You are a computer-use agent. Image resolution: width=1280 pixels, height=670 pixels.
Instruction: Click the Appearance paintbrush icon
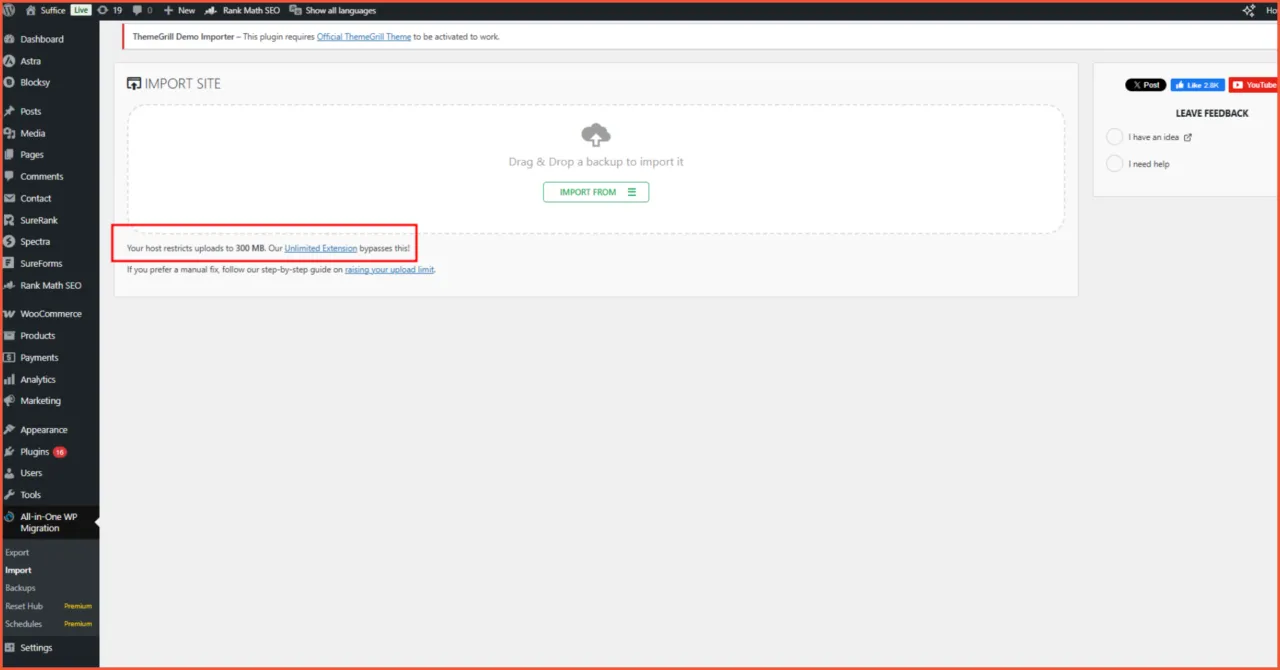point(11,429)
